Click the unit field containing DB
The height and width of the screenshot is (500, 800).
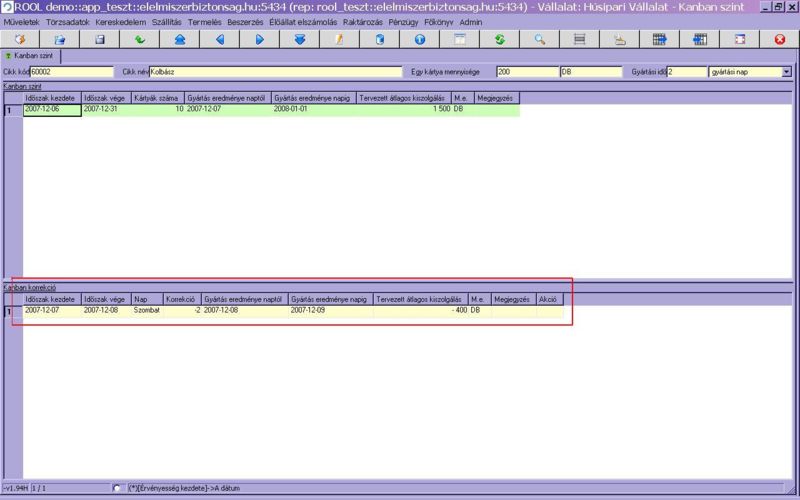pos(591,72)
